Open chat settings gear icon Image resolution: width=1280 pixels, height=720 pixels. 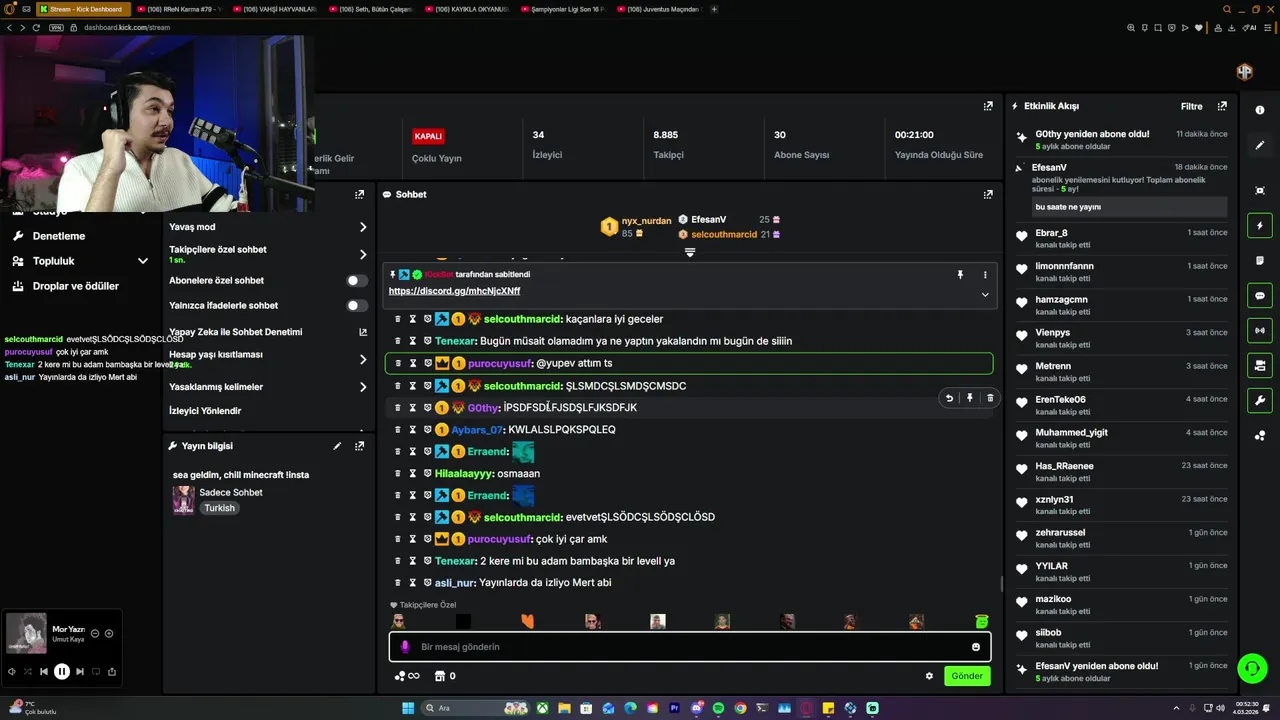click(x=929, y=676)
